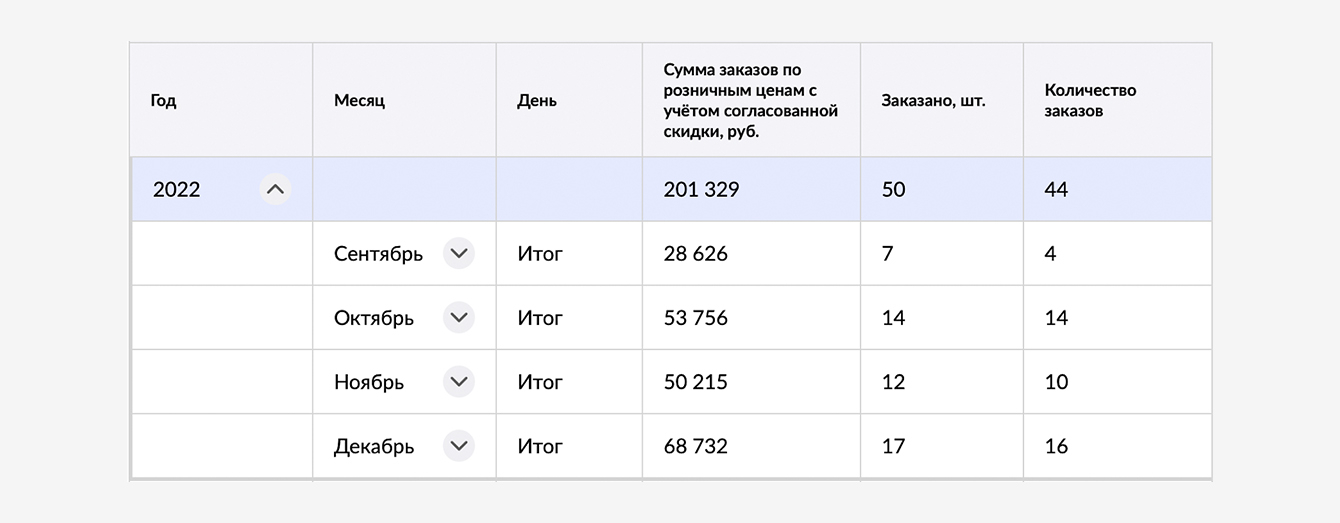
Task: Click the Сентябрь sum cell 28 626
Action: (x=696, y=254)
